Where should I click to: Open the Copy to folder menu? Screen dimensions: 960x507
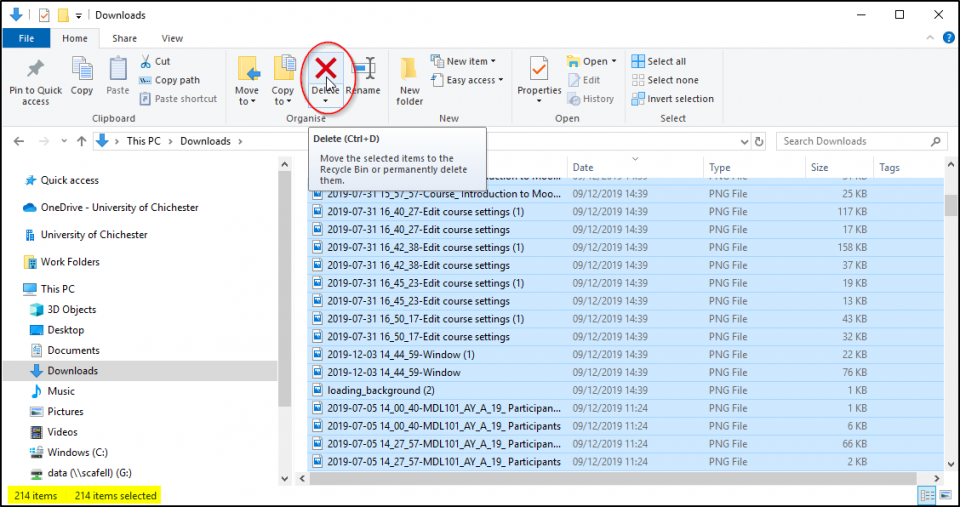[x=283, y=80]
